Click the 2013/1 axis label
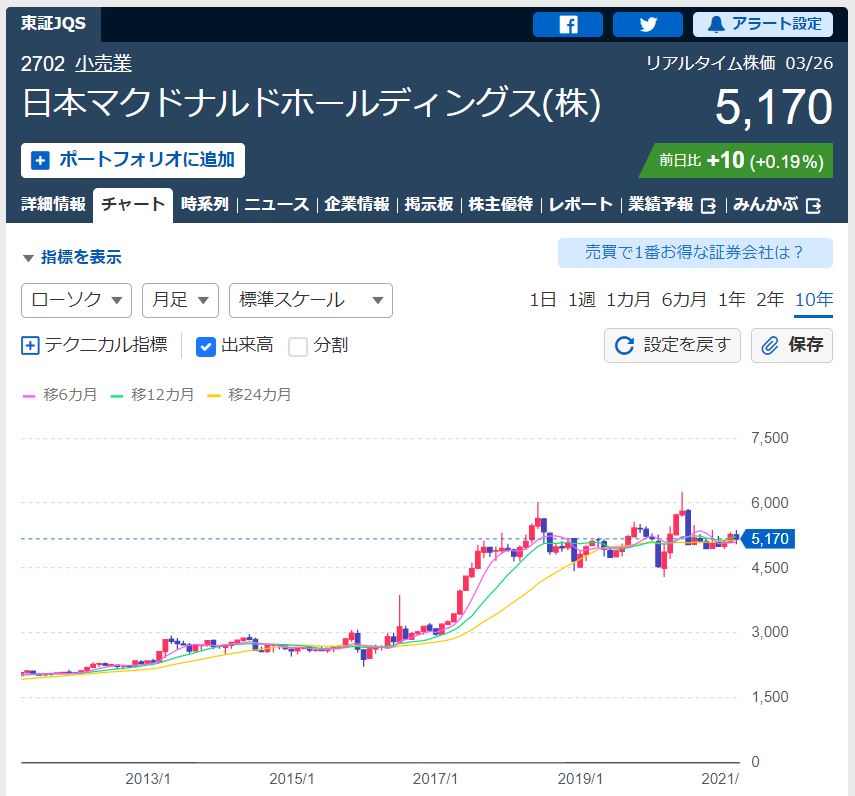This screenshot has width=855, height=796. coord(148,779)
